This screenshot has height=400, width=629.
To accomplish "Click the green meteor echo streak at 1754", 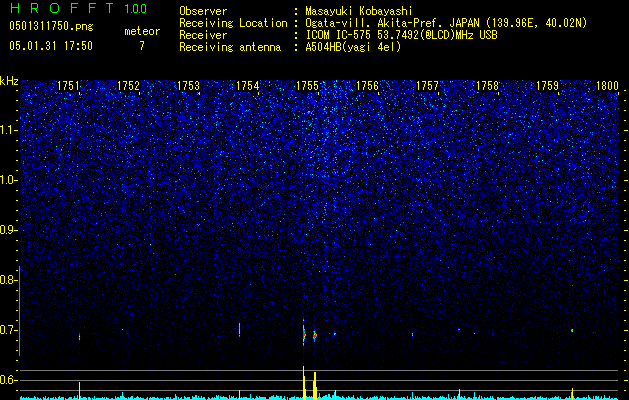I will [x=239, y=329].
